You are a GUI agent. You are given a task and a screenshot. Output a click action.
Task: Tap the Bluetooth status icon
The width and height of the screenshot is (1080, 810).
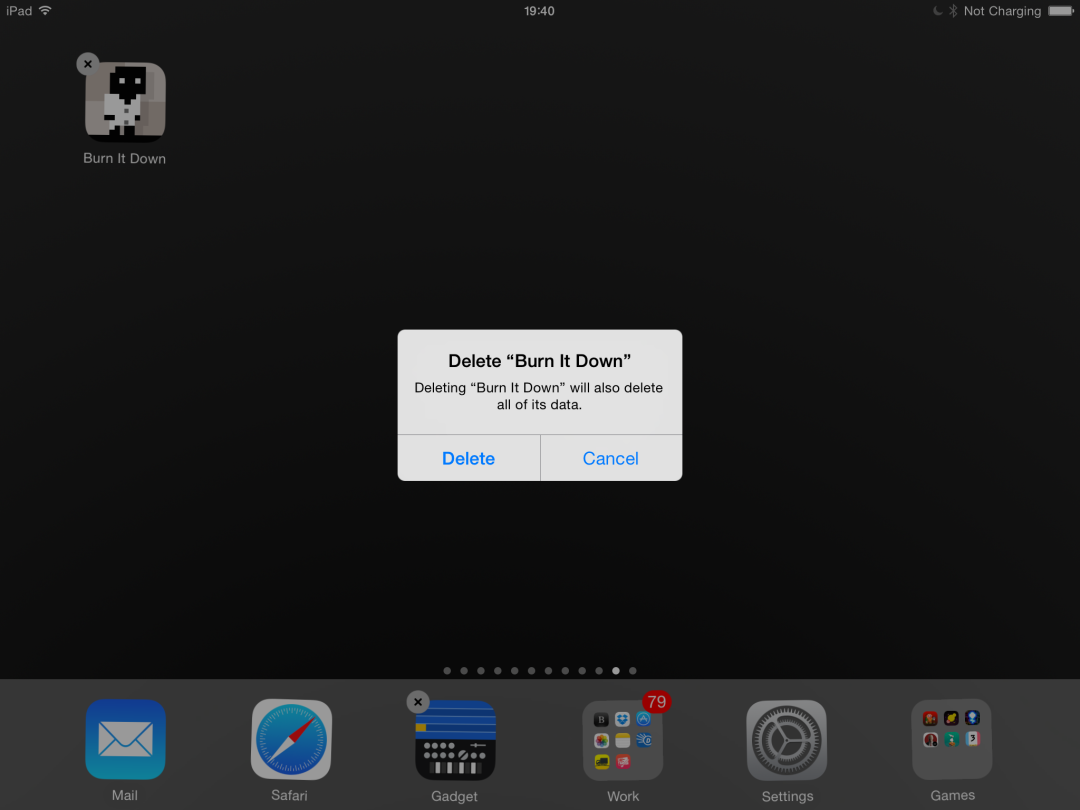click(x=953, y=10)
